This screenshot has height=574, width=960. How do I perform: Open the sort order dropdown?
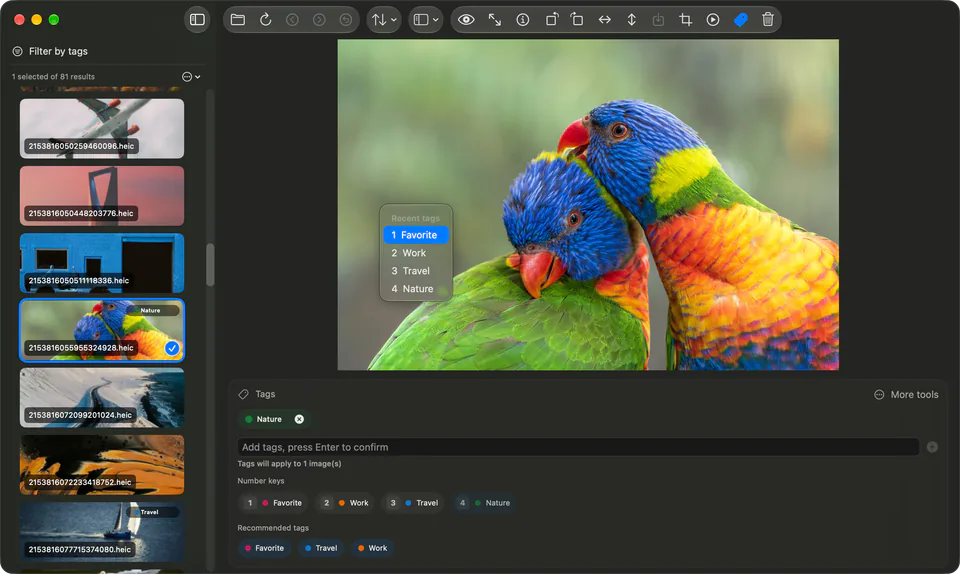(x=384, y=20)
